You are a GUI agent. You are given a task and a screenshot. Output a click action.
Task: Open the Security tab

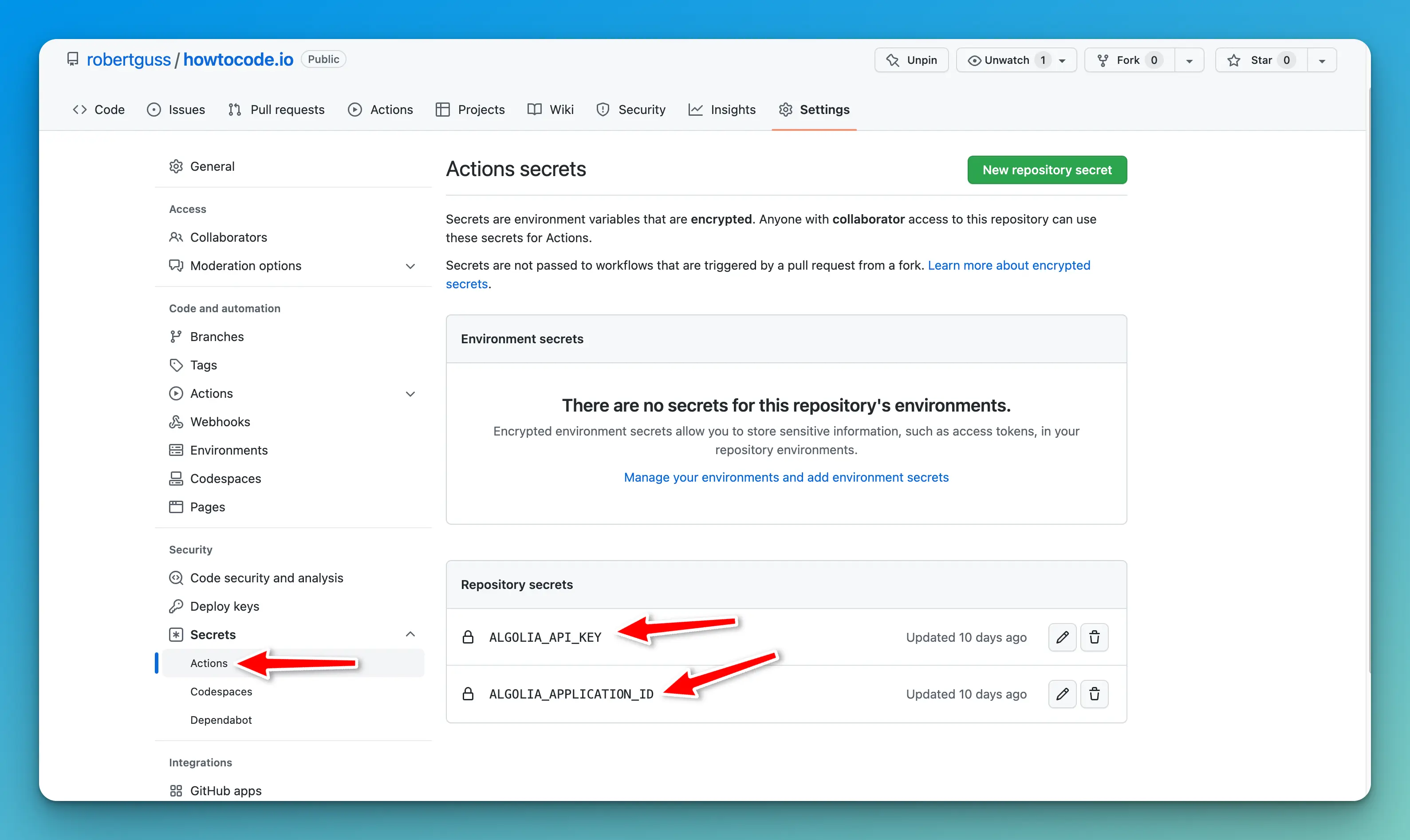point(631,109)
